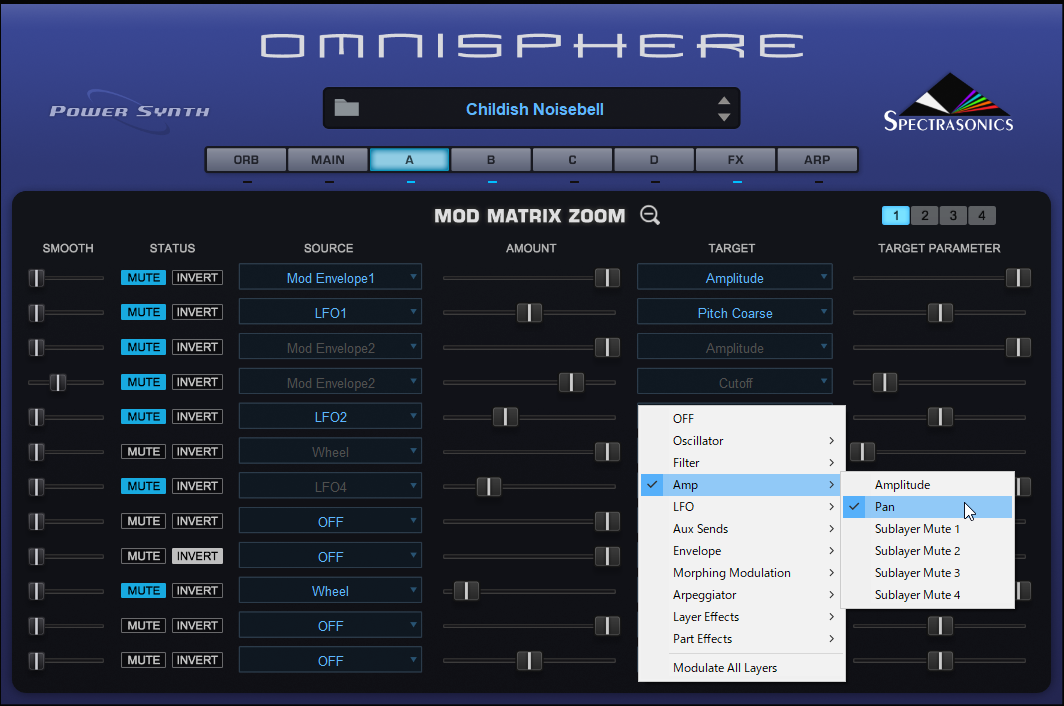Select layer B tab
Image resolution: width=1064 pixels, height=706 pixels.
[x=491, y=160]
